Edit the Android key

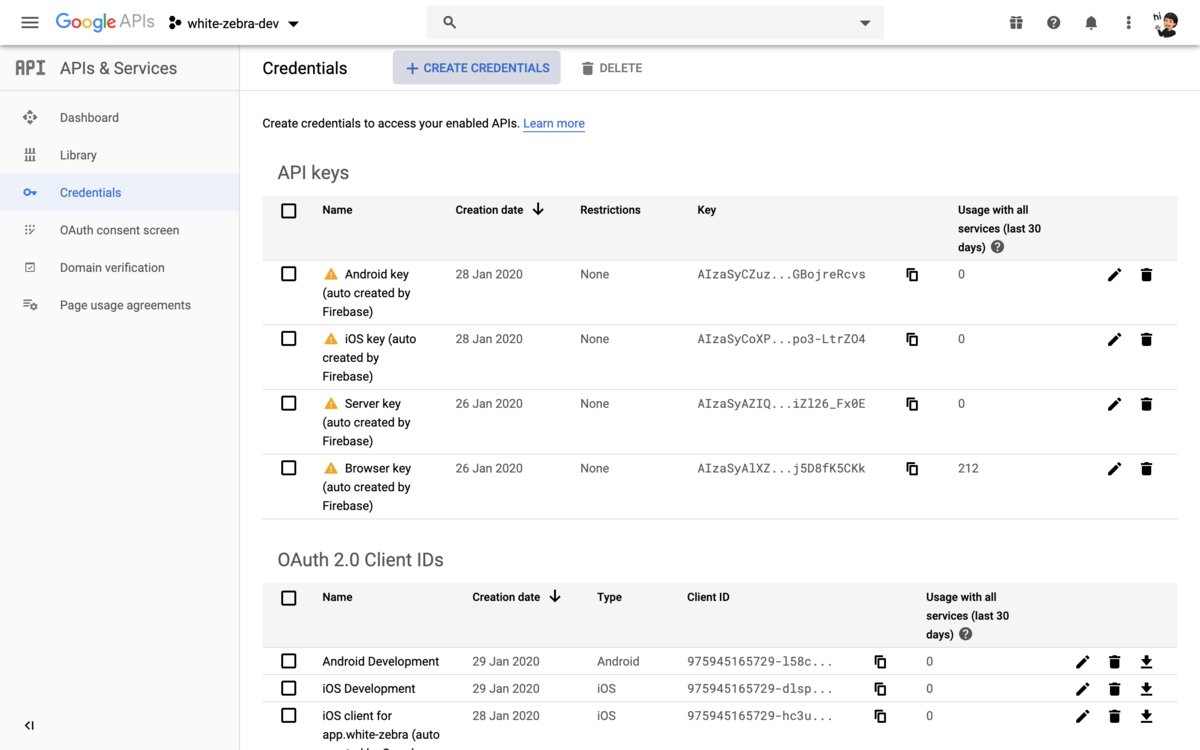[x=1114, y=274]
